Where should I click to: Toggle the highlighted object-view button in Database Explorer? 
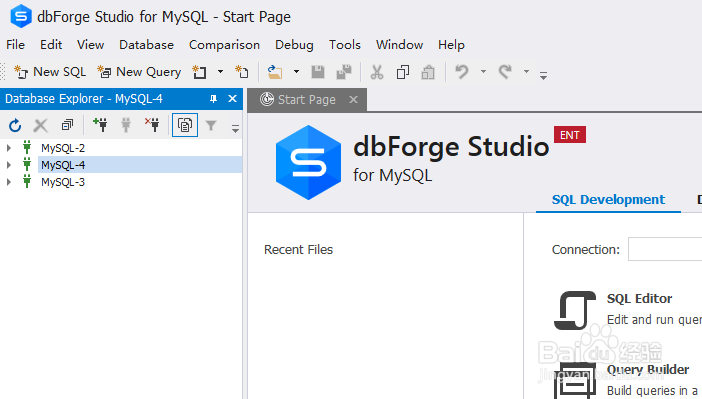pos(185,125)
